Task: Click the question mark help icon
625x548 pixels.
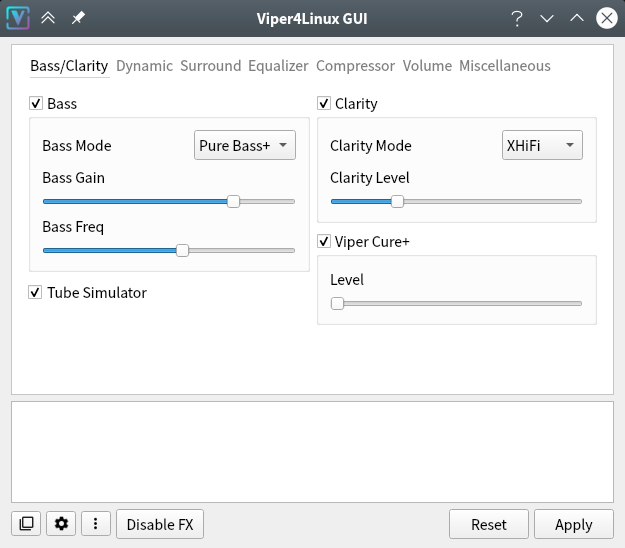Action: tap(517, 18)
